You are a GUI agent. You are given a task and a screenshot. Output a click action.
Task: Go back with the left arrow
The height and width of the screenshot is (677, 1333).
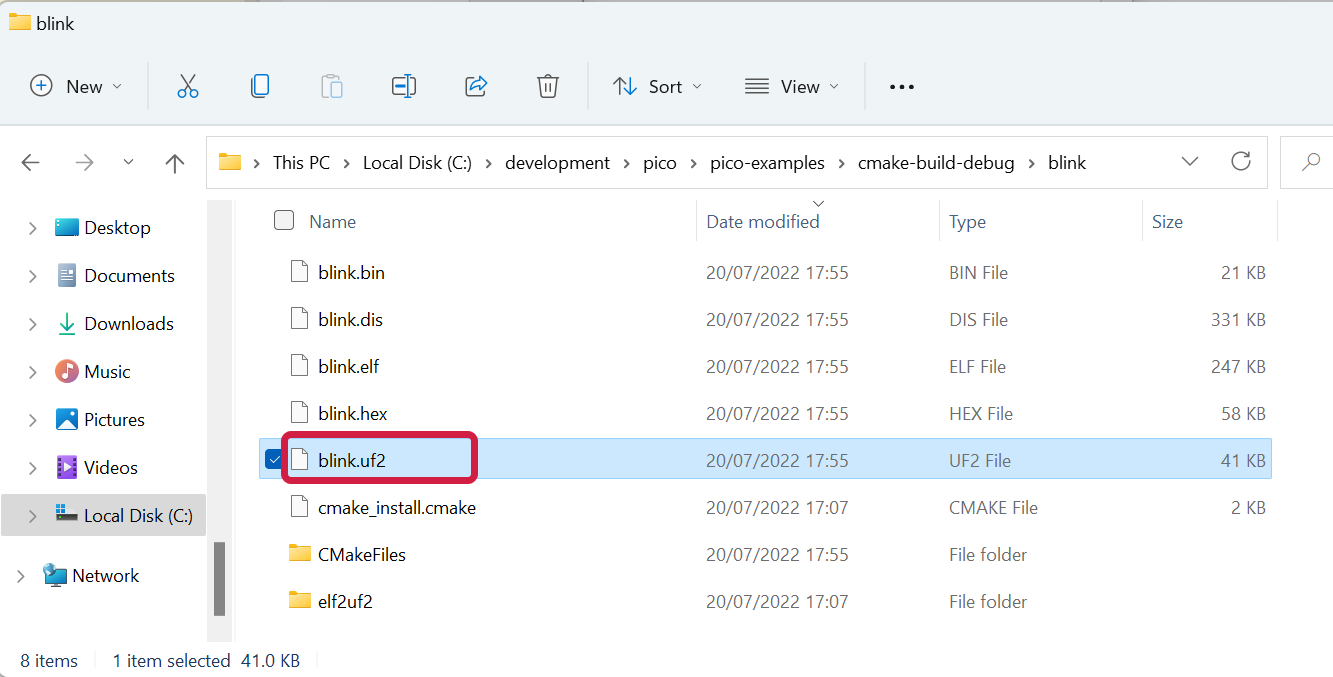[31, 162]
